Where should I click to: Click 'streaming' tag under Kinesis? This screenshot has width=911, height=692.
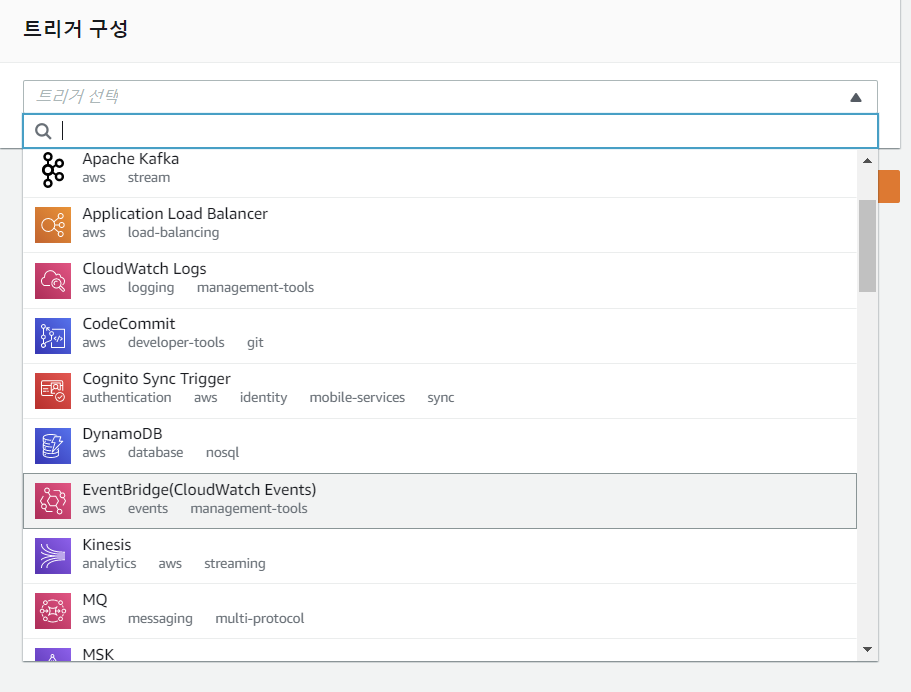[235, 564]
